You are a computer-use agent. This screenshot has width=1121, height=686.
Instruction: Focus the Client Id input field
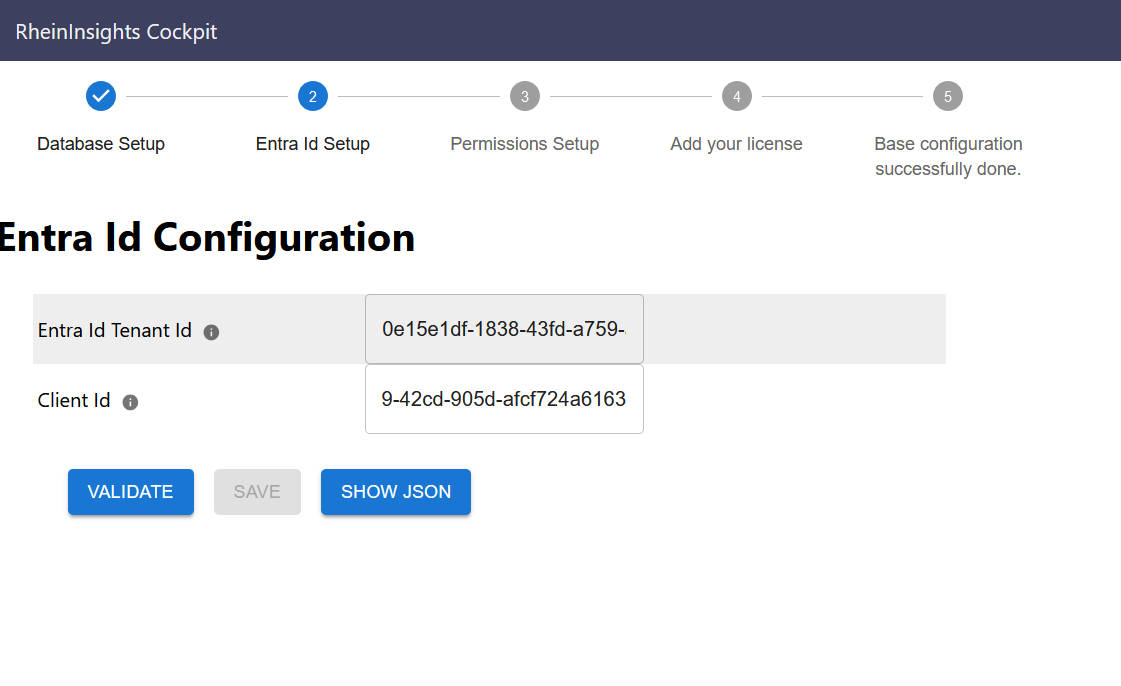(x=504, y=399)
